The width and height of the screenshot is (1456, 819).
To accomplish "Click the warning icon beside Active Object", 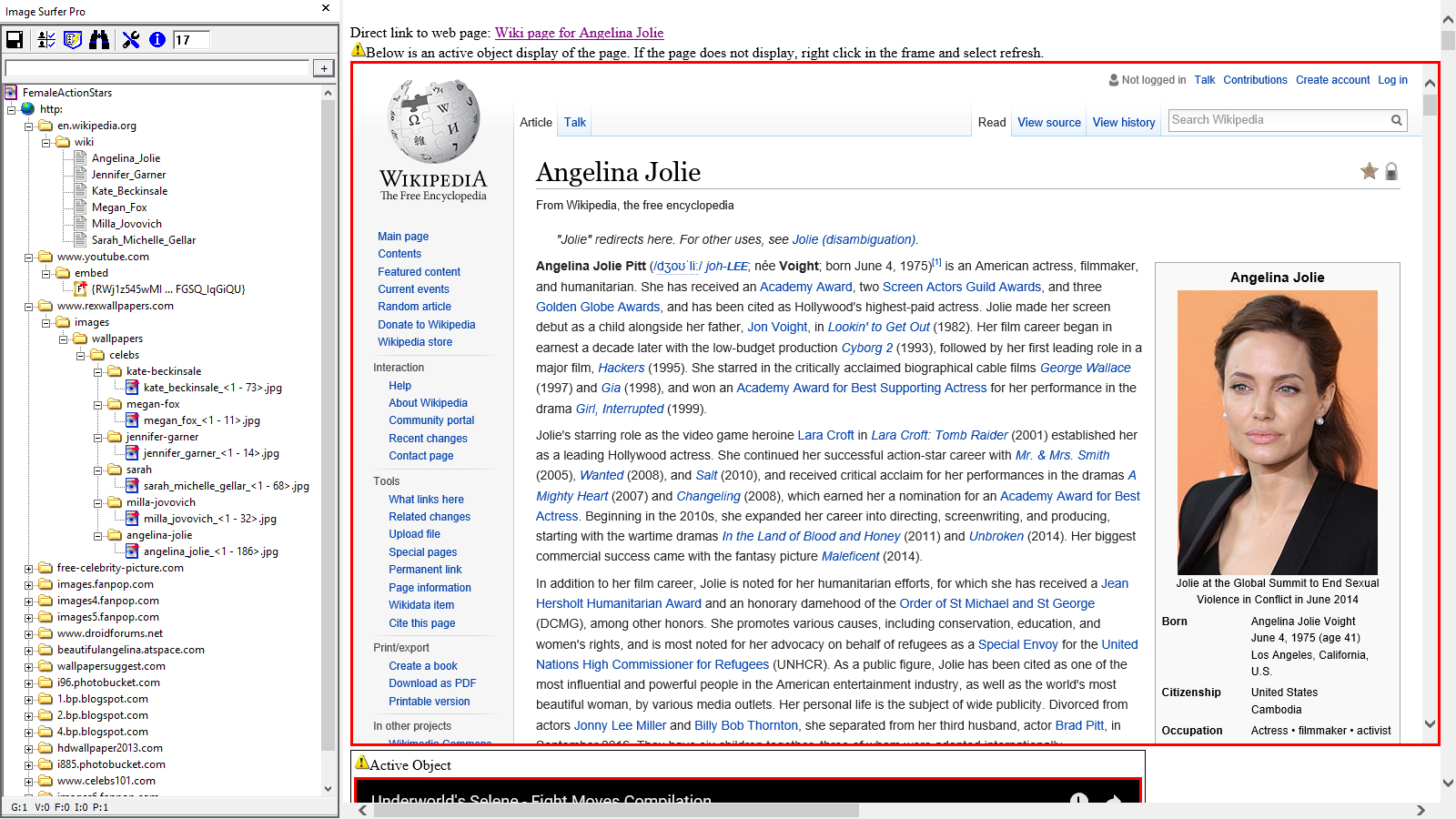I will 361,763.
